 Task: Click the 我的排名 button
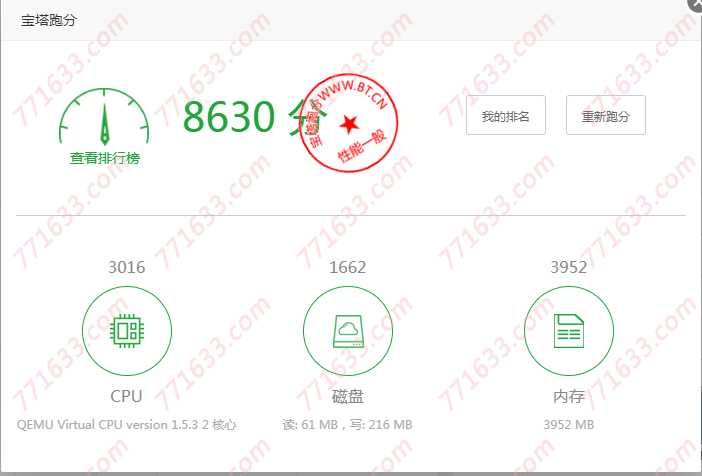[506, 115]
